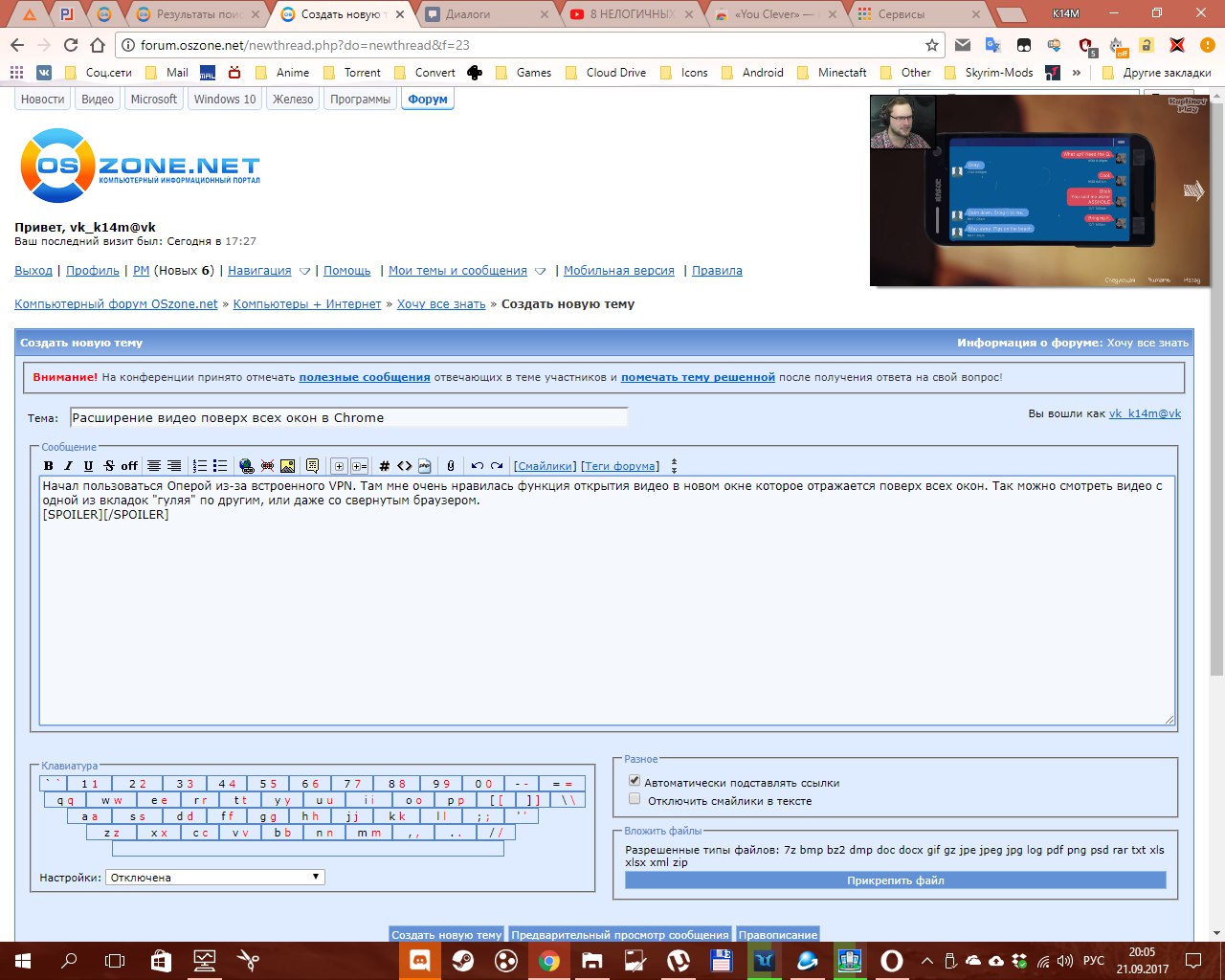Apply bold formatting in message editor
This screenshot has height=980, width=1225.
tap(49, 466)
